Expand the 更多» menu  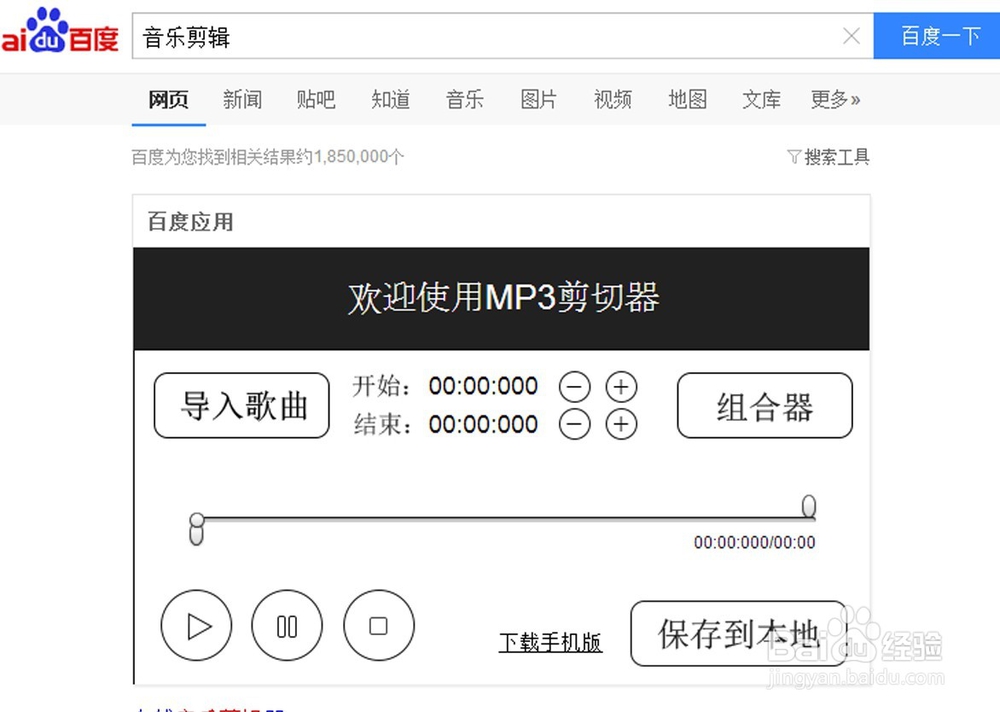click(x=835, y=100)
